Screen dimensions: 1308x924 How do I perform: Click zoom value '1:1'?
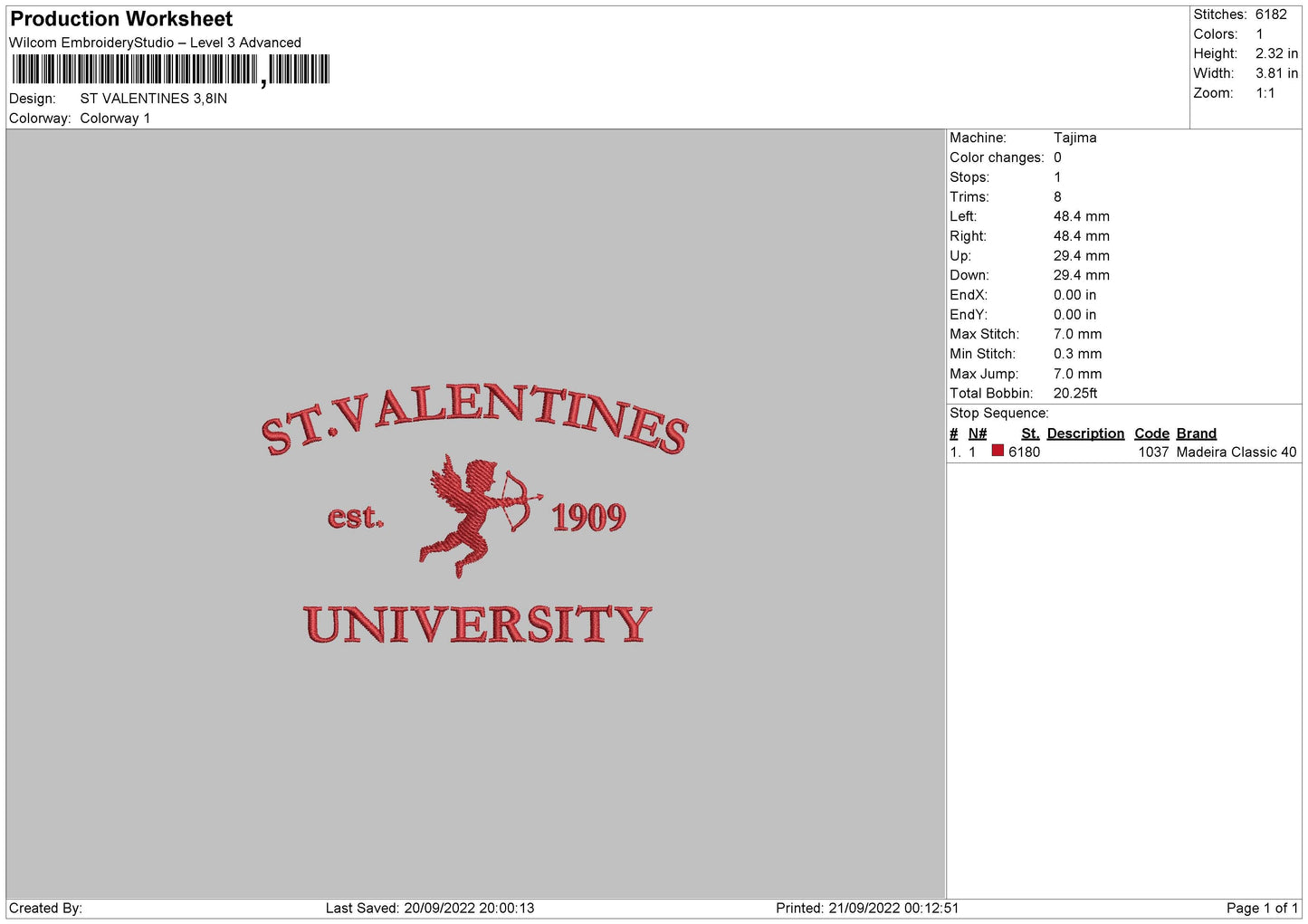tap(1265, 93)
